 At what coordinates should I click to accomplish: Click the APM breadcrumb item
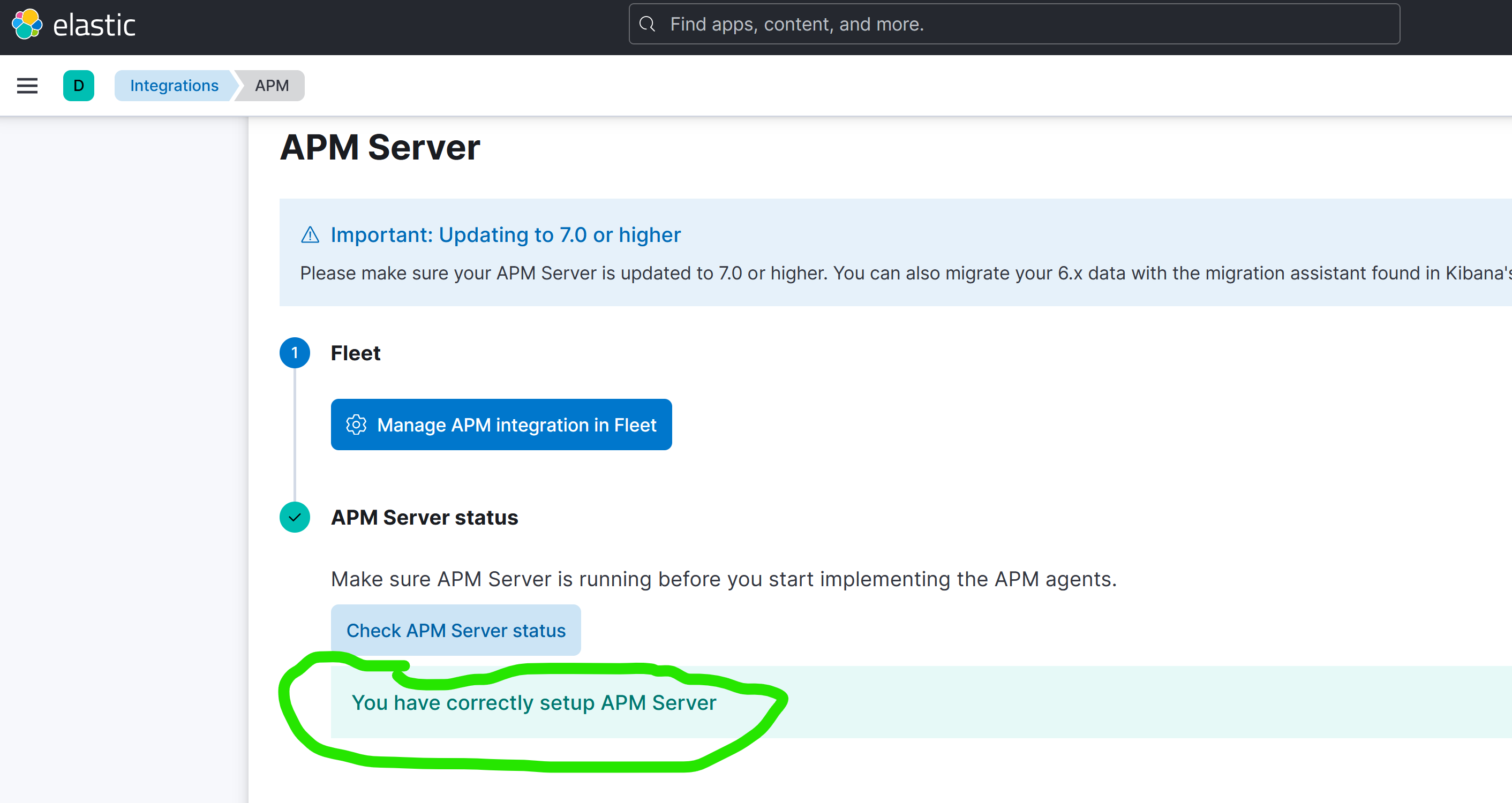click(272, 86)
